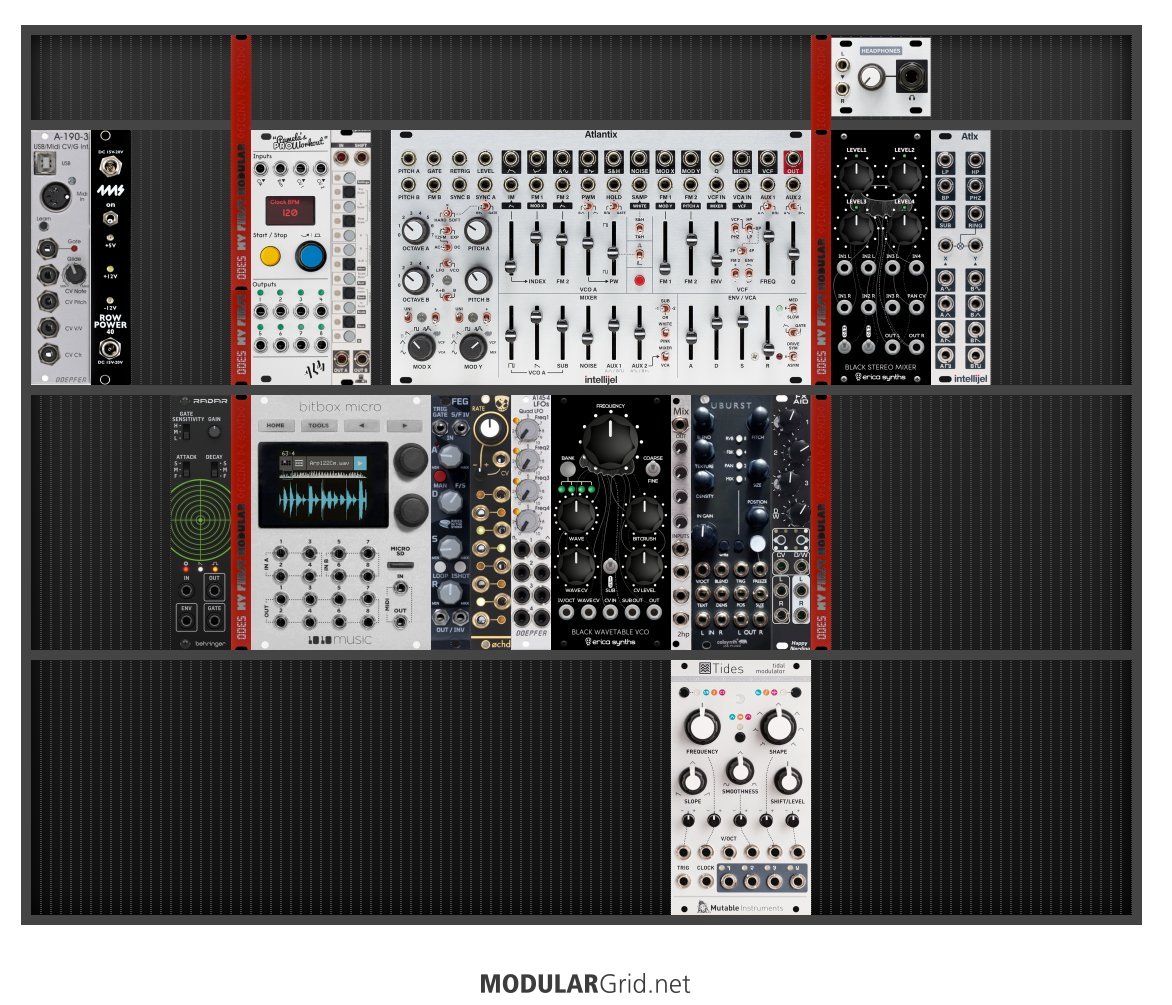Click the blue encoder knob on Pamela's Workout
The width and height of the screenshot is (1172, 1005).
[x=311, y=256]
